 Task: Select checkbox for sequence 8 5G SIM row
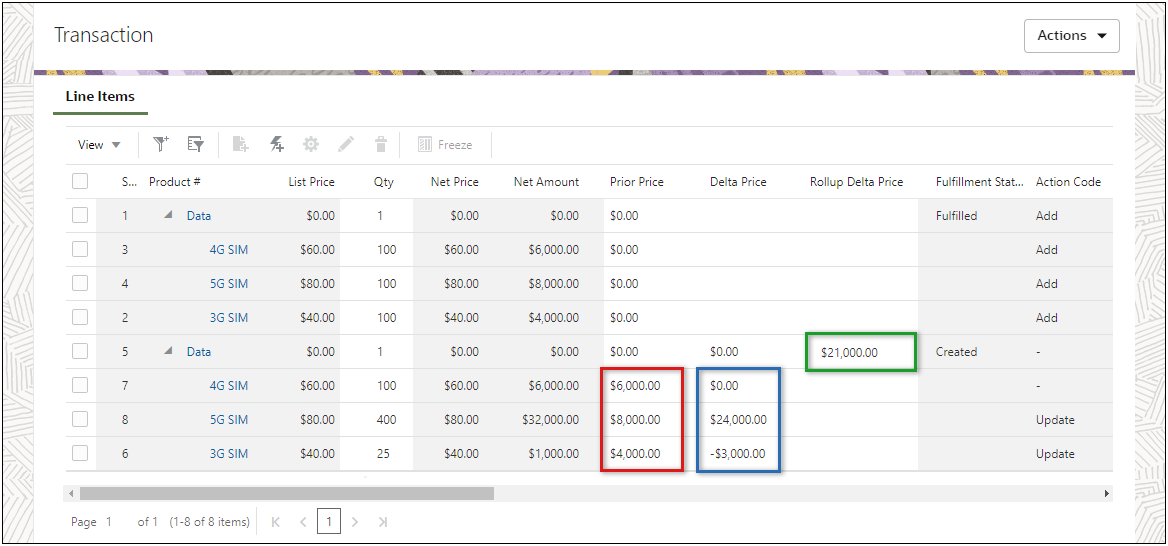[80, 419]
